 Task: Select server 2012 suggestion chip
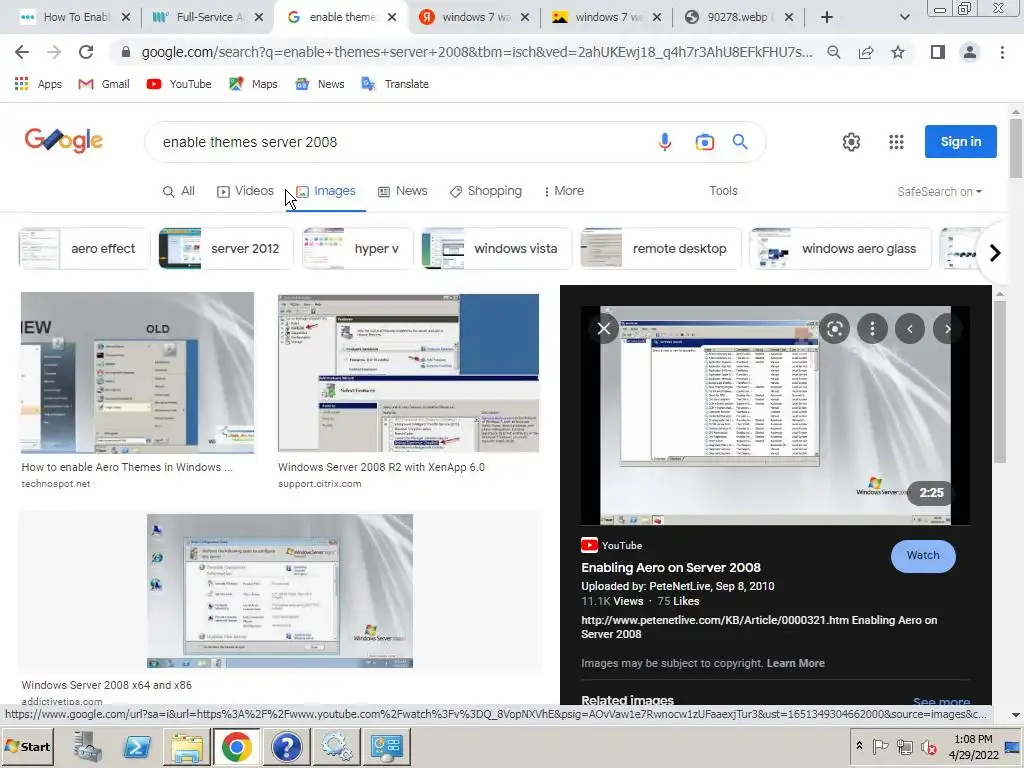pyautogui.click(x=225, y=249)
